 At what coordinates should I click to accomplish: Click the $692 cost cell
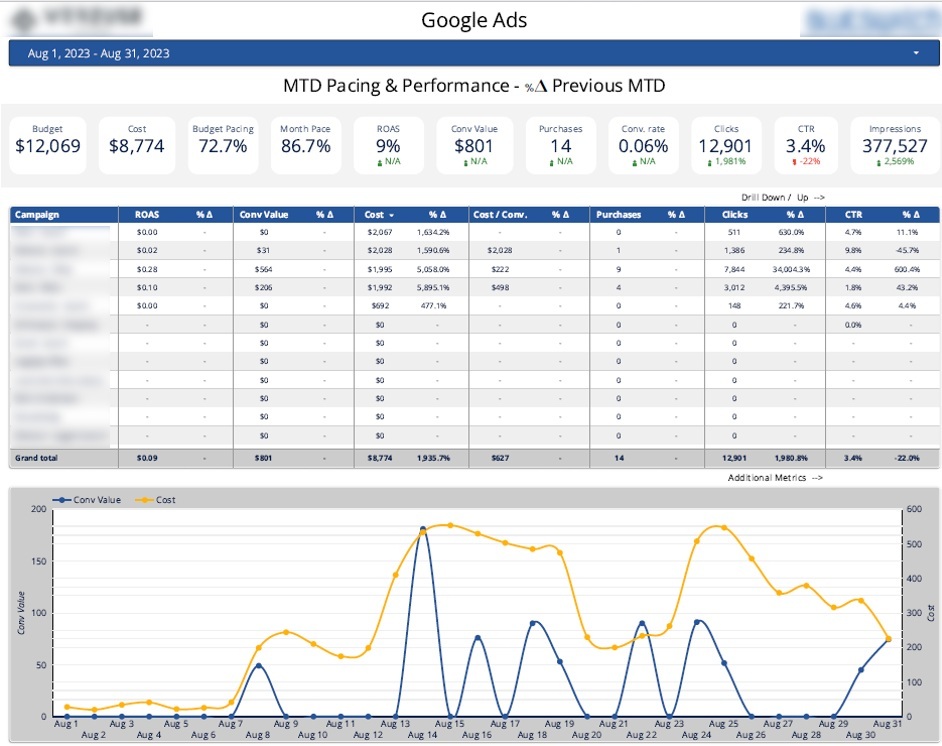point(380,306)
